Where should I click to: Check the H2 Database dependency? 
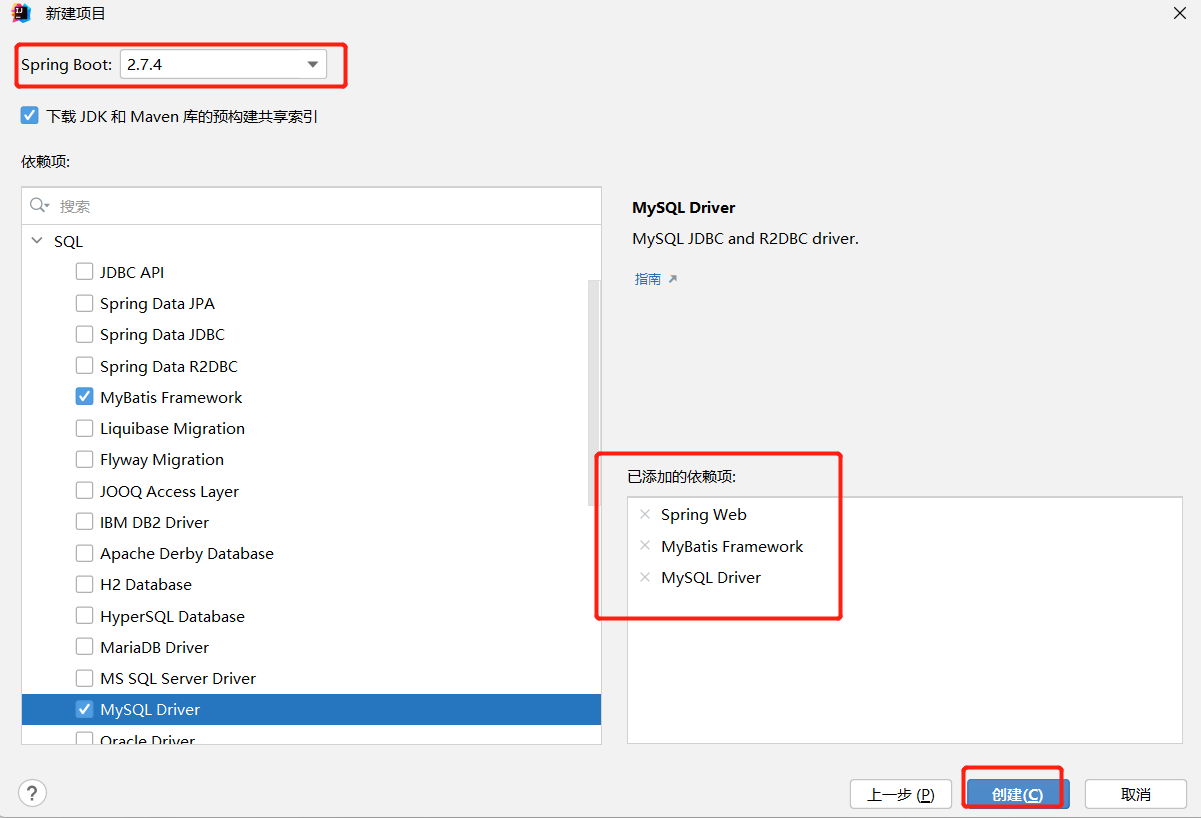pos(85,585)
